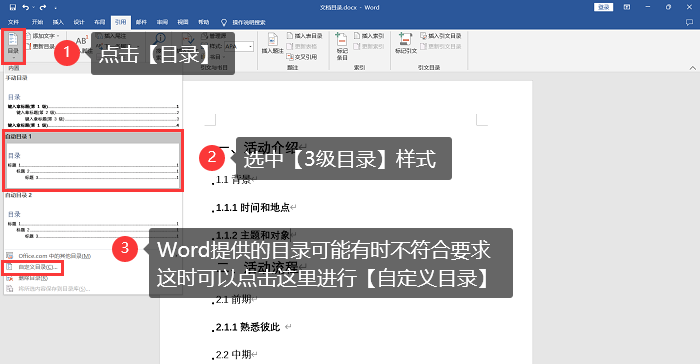Viewport: 700px width, 364px height.
Task: Click 插入引文目录 (Insert Table of Authorities)
Action: [x=441, y=36]
